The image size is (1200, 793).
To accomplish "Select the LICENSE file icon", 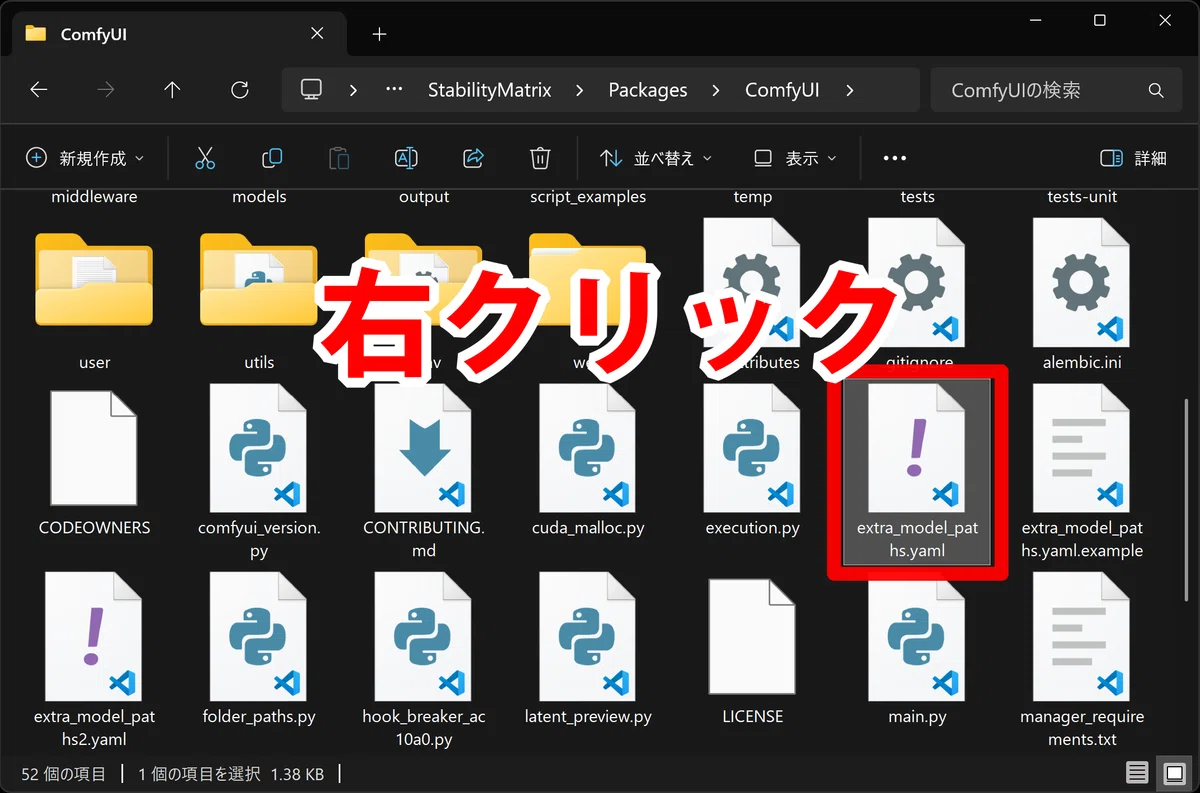I will [752, 636].
